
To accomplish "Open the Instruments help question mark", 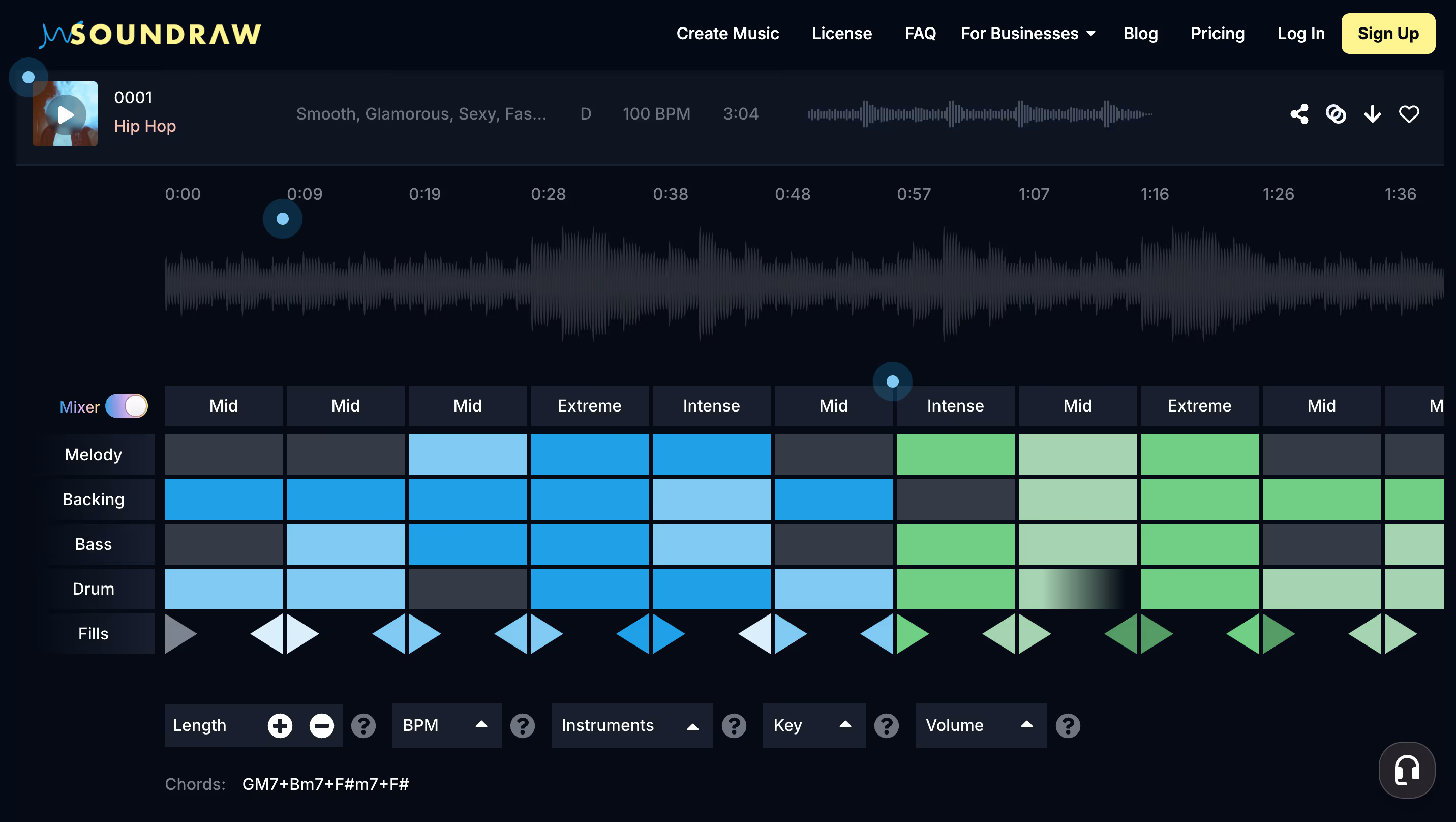I will coord(734,725).
